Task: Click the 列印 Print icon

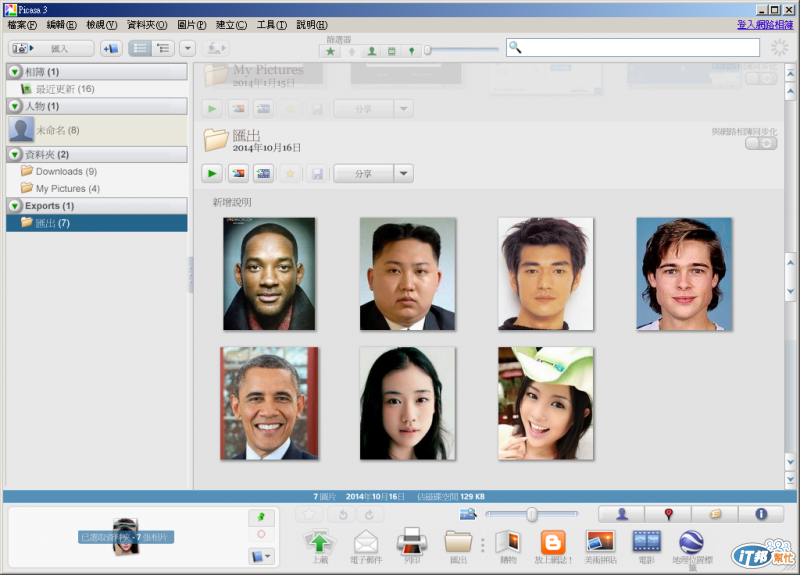Action: point(412,546)
